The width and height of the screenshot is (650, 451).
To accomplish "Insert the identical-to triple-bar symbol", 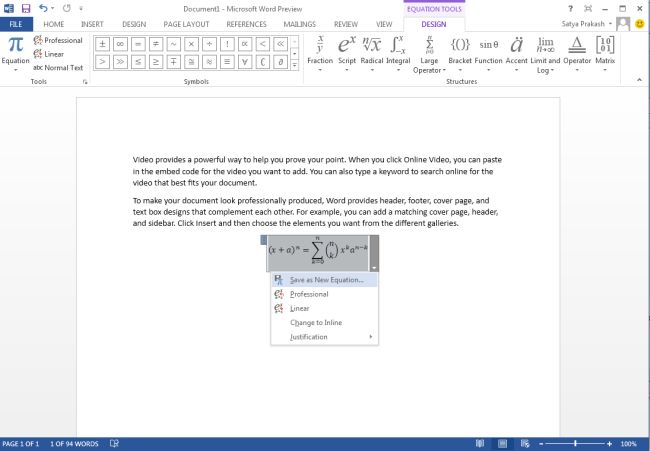I will (227, 62).
